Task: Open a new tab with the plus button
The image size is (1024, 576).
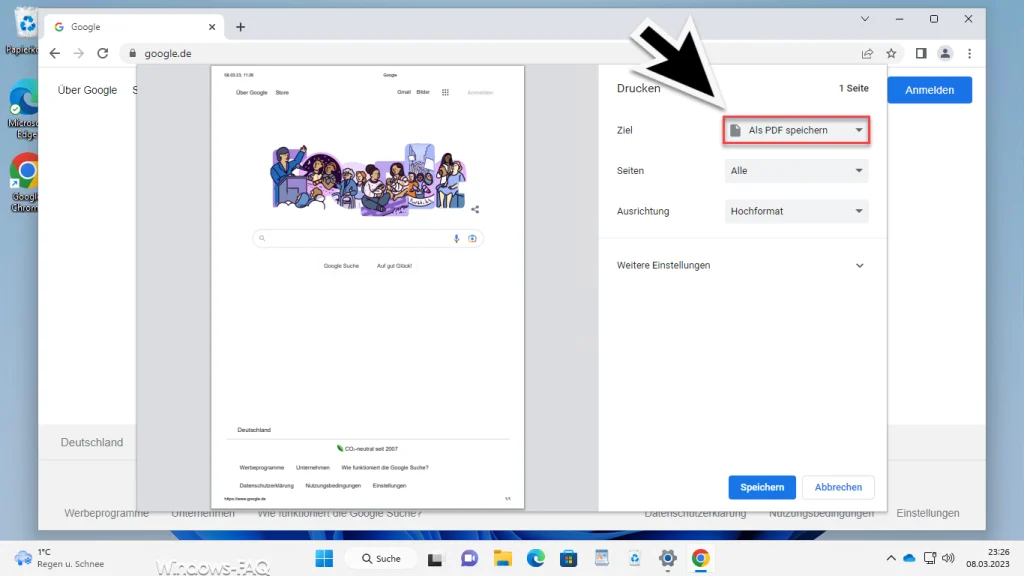Action: 240,27
